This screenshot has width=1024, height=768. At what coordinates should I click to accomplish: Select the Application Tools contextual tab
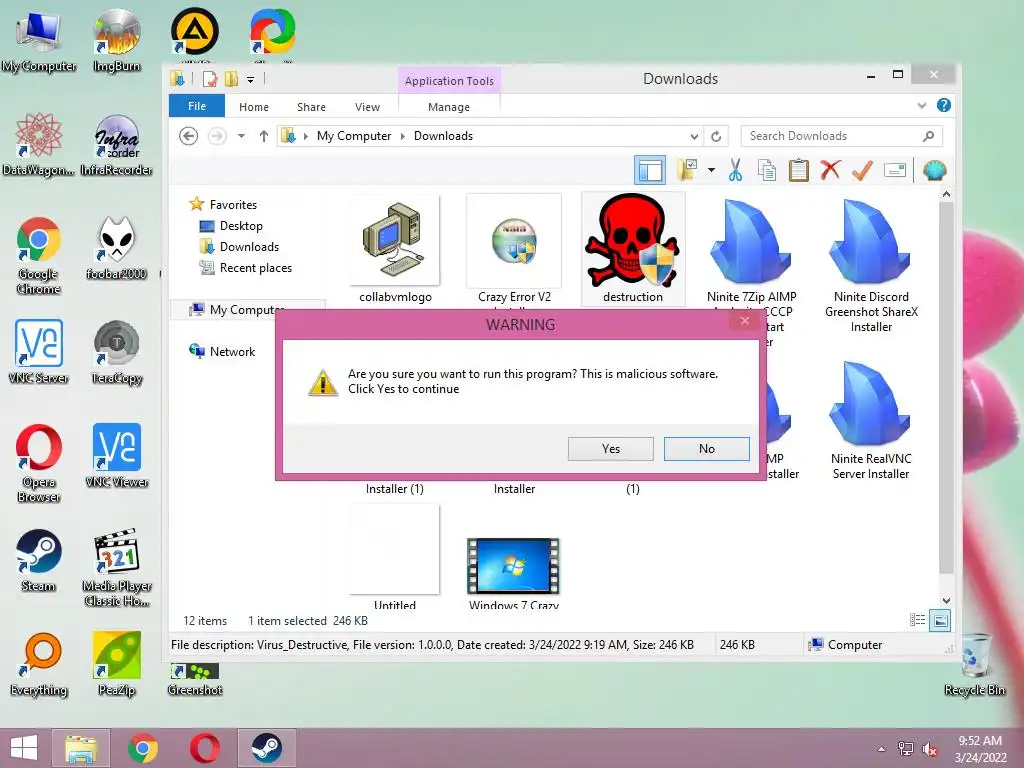pos(449,81)
